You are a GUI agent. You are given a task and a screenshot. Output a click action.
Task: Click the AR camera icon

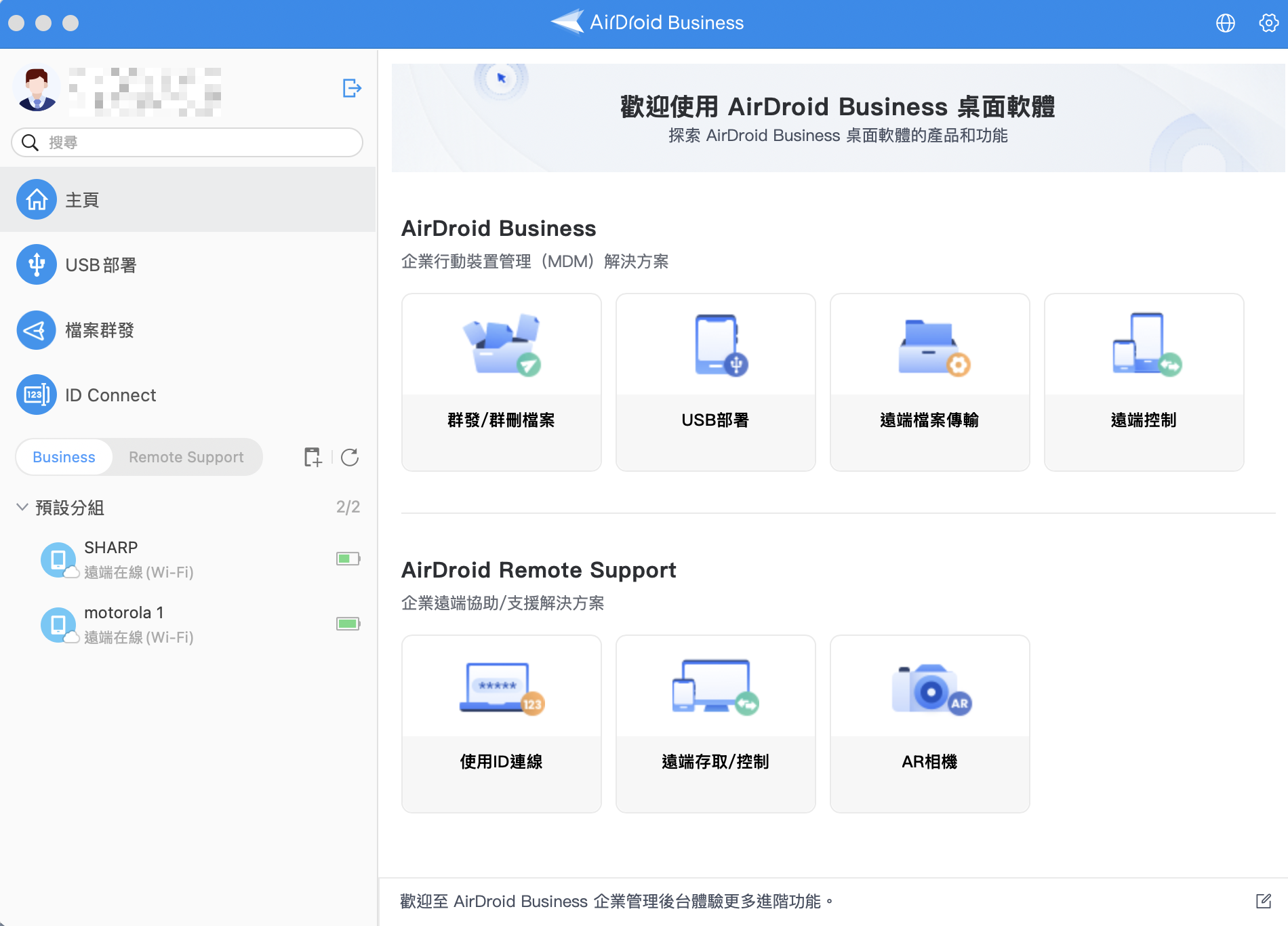coord(931,689)
